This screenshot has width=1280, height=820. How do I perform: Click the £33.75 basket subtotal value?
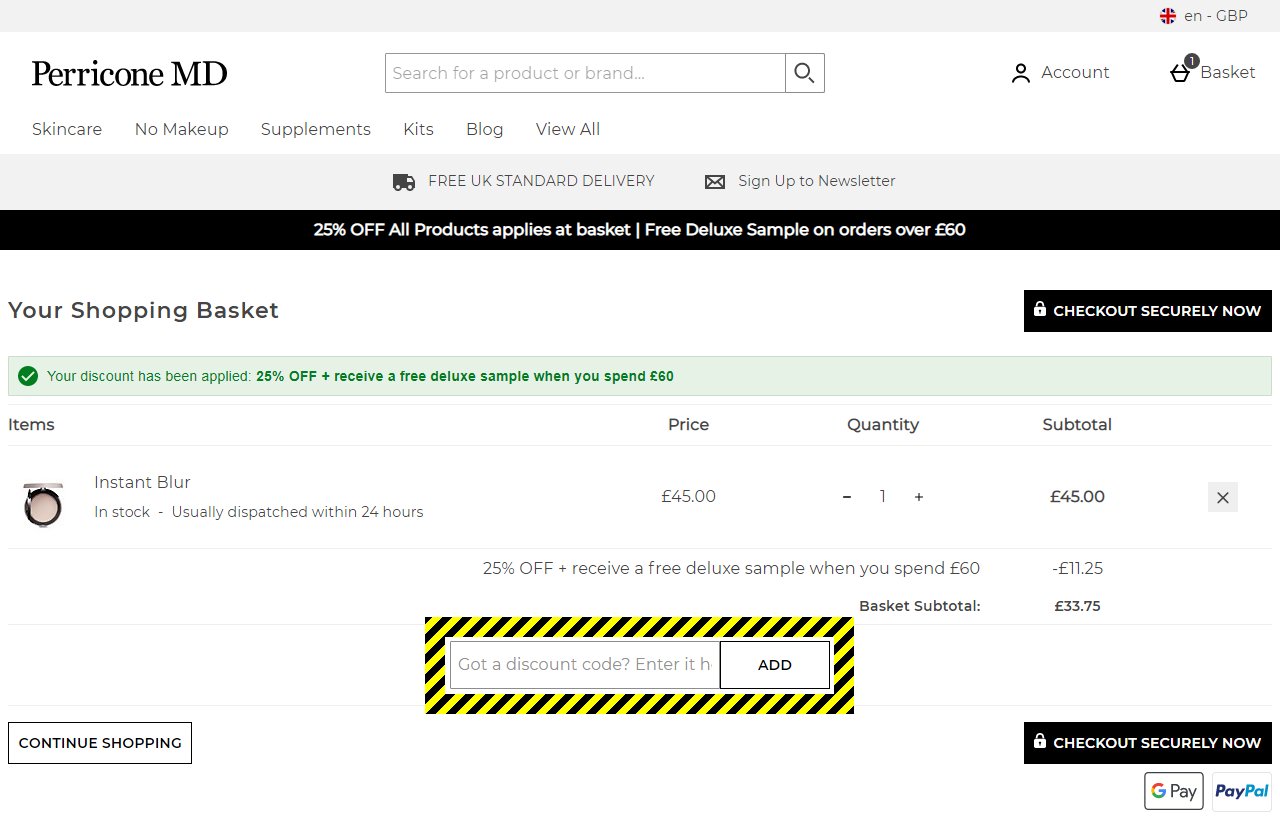[x=1077, y=606]
